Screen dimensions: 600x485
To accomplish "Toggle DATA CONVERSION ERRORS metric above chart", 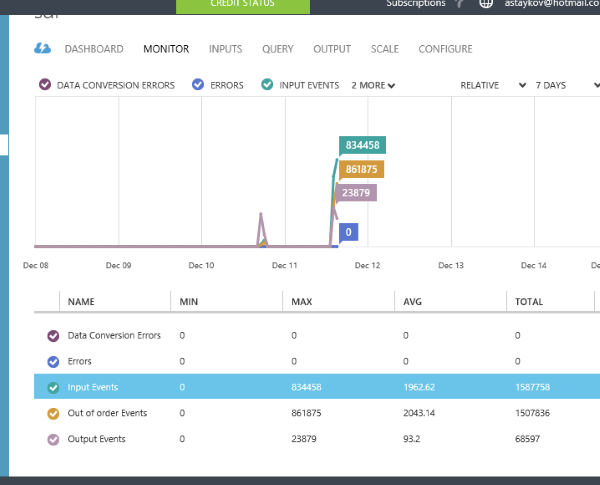I will 45,84.
